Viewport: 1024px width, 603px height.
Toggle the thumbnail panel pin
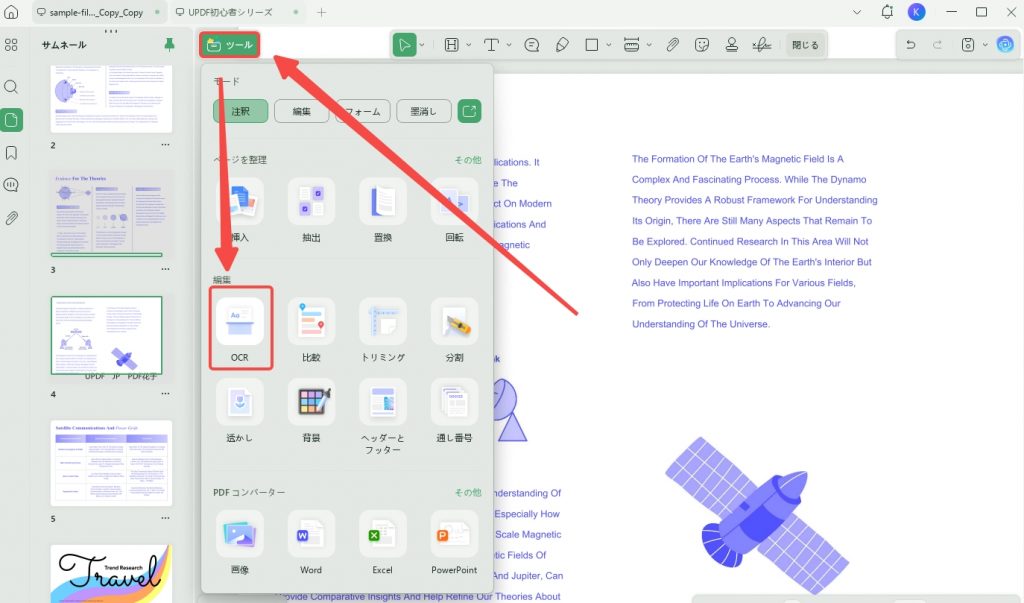(x=169, y=44)
